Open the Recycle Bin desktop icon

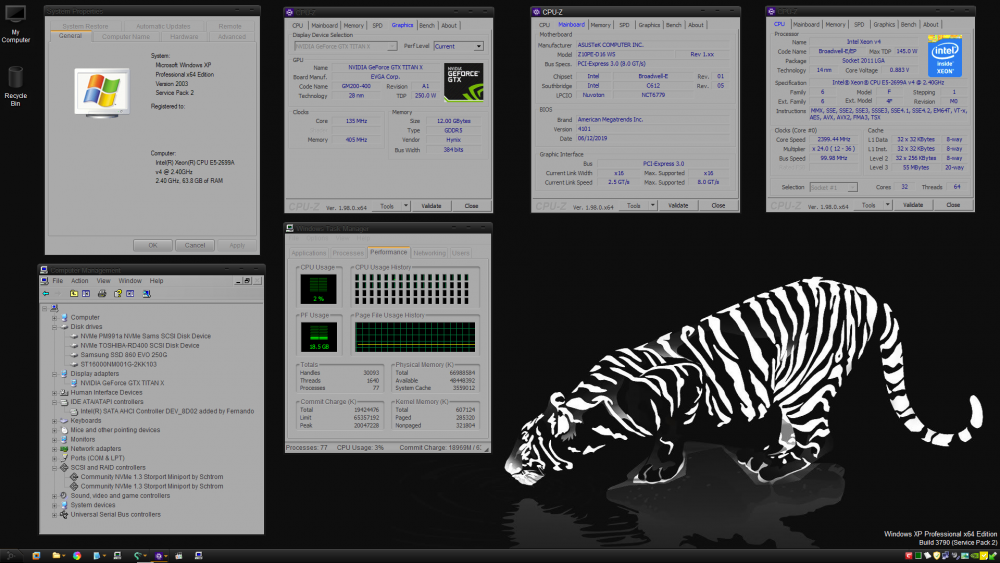[x=16, y=78]
